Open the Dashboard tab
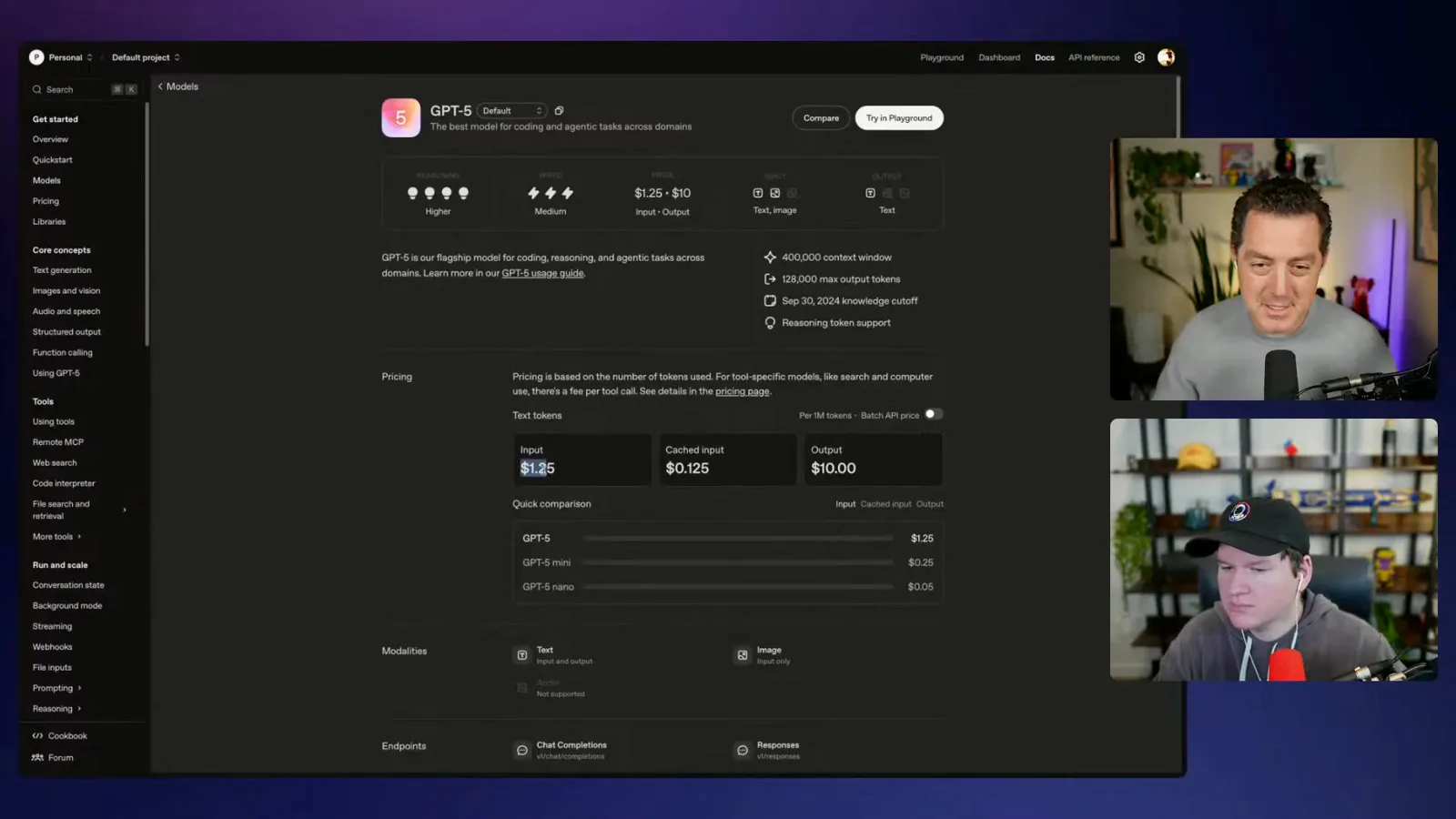The image size is (1456, 819). click(999, 57)
